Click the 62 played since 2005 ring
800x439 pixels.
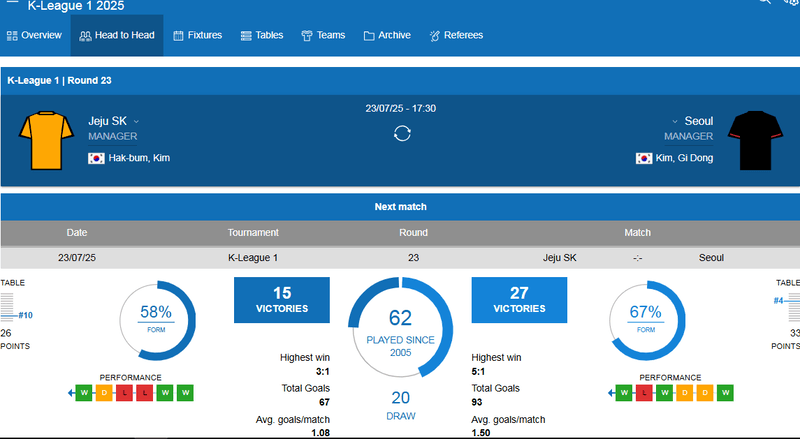pos(401,328)
